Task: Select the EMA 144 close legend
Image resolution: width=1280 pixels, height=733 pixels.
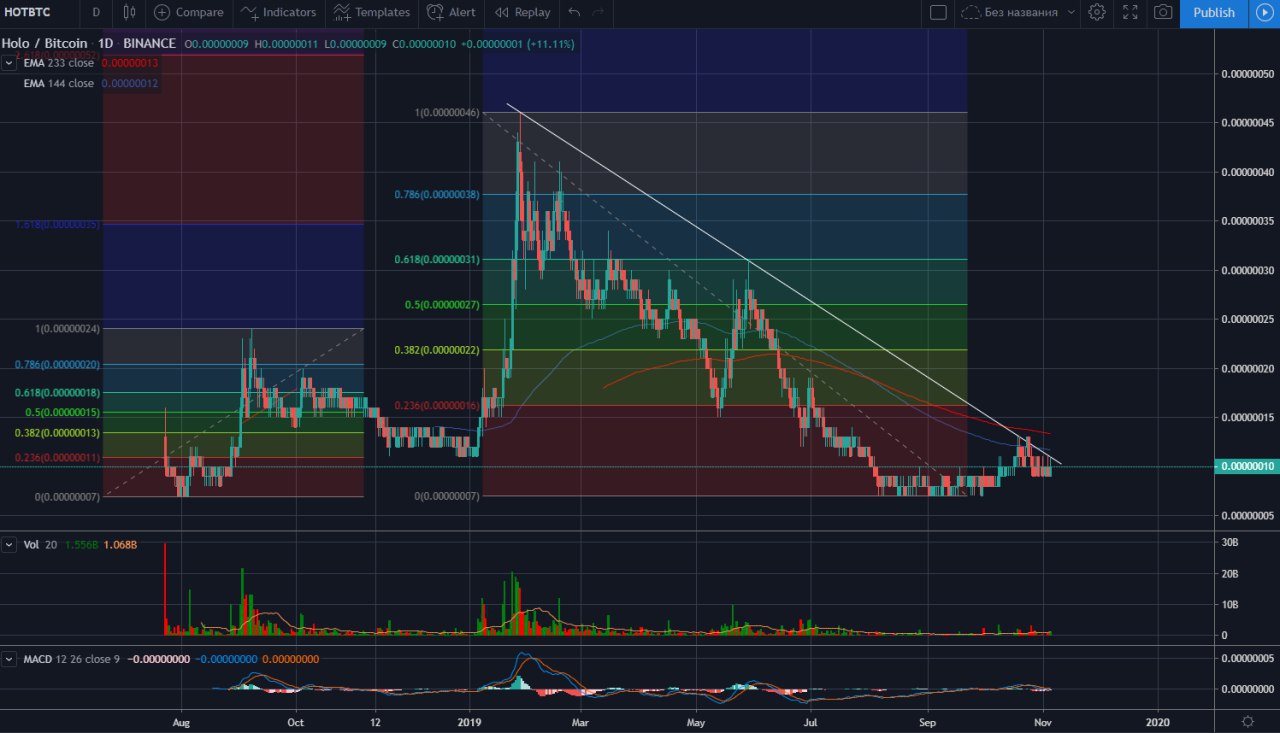Action: coord(59,83)
